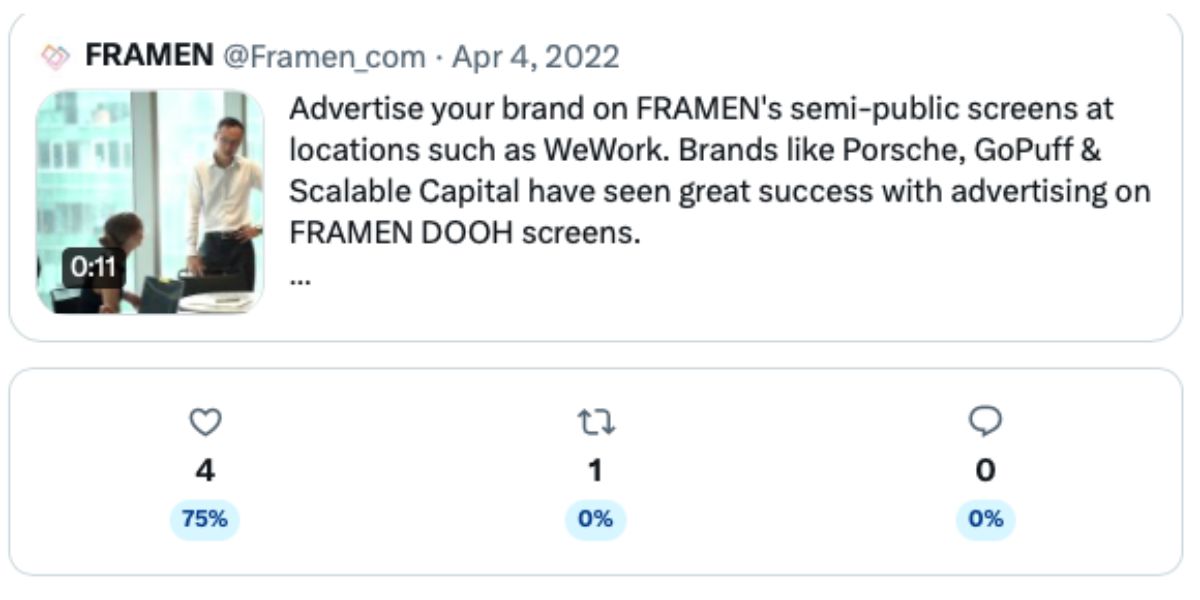Viewport: 1200px width, 600px height.
Task: Click the 0:11 video duration badge
Action: tap(94, 268)
